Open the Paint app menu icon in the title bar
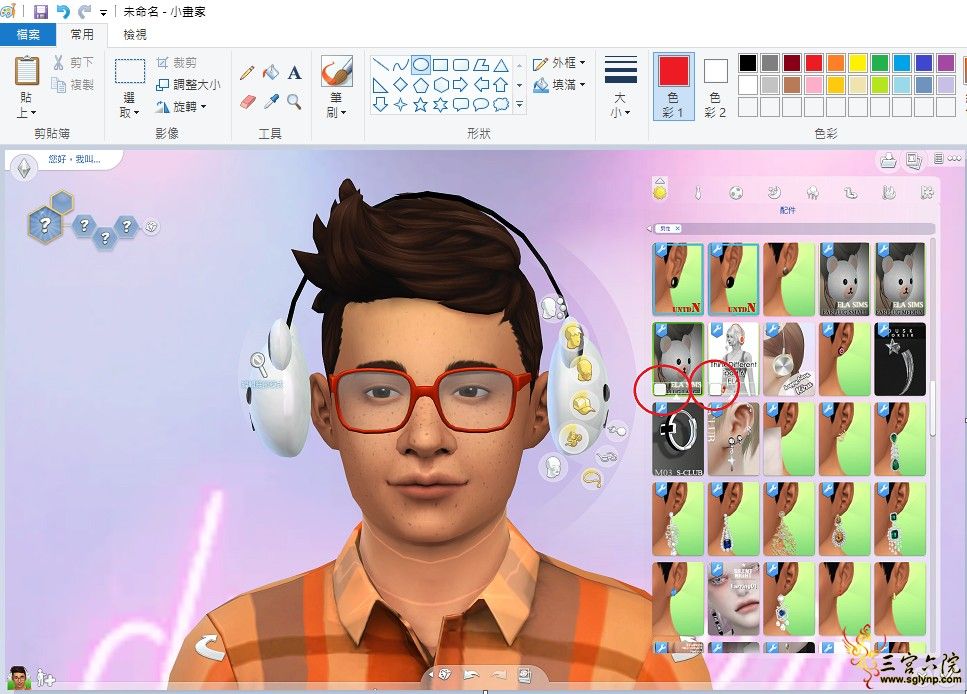 pos(9,11)
